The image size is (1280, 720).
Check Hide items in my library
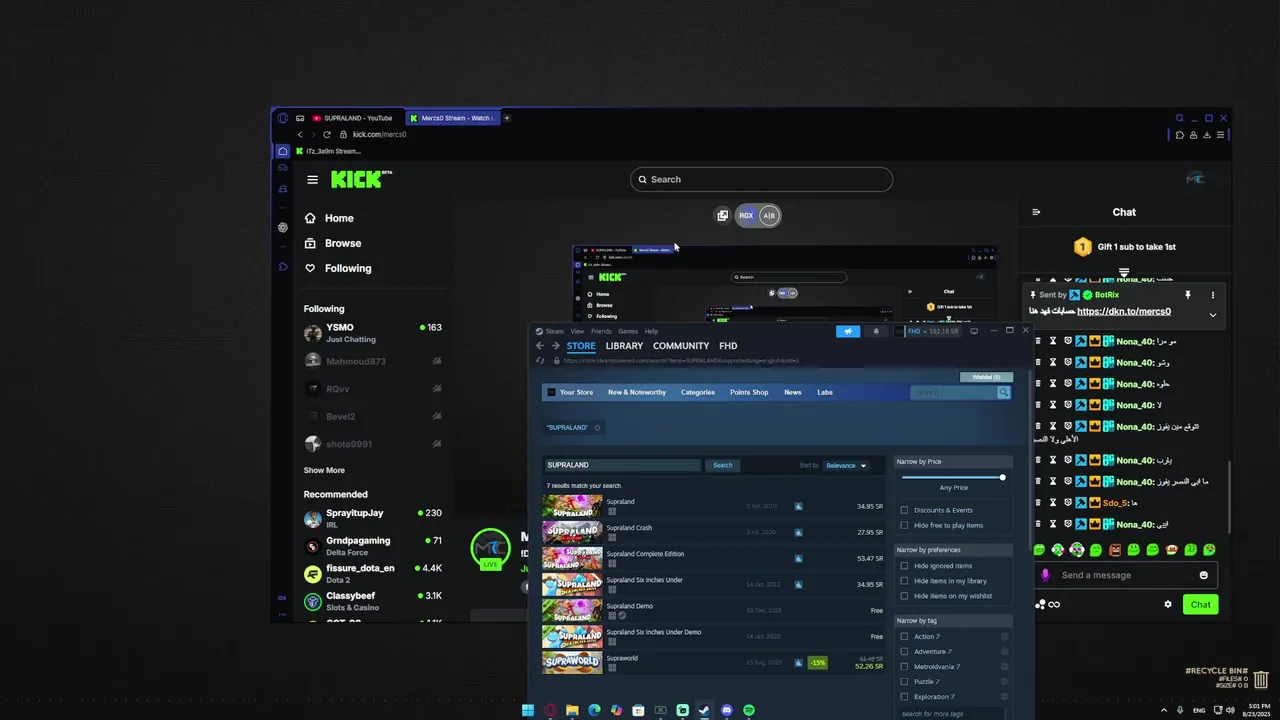click(x=904, y=581)
